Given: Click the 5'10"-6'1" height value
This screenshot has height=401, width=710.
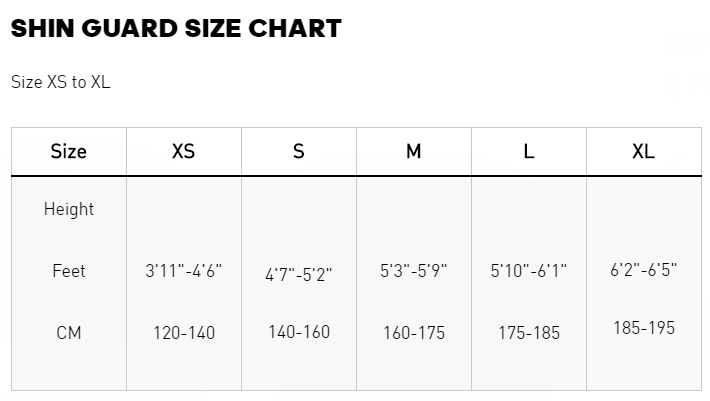Looking at the screenshot, I should pyautogui.click(x=528, y=271).
